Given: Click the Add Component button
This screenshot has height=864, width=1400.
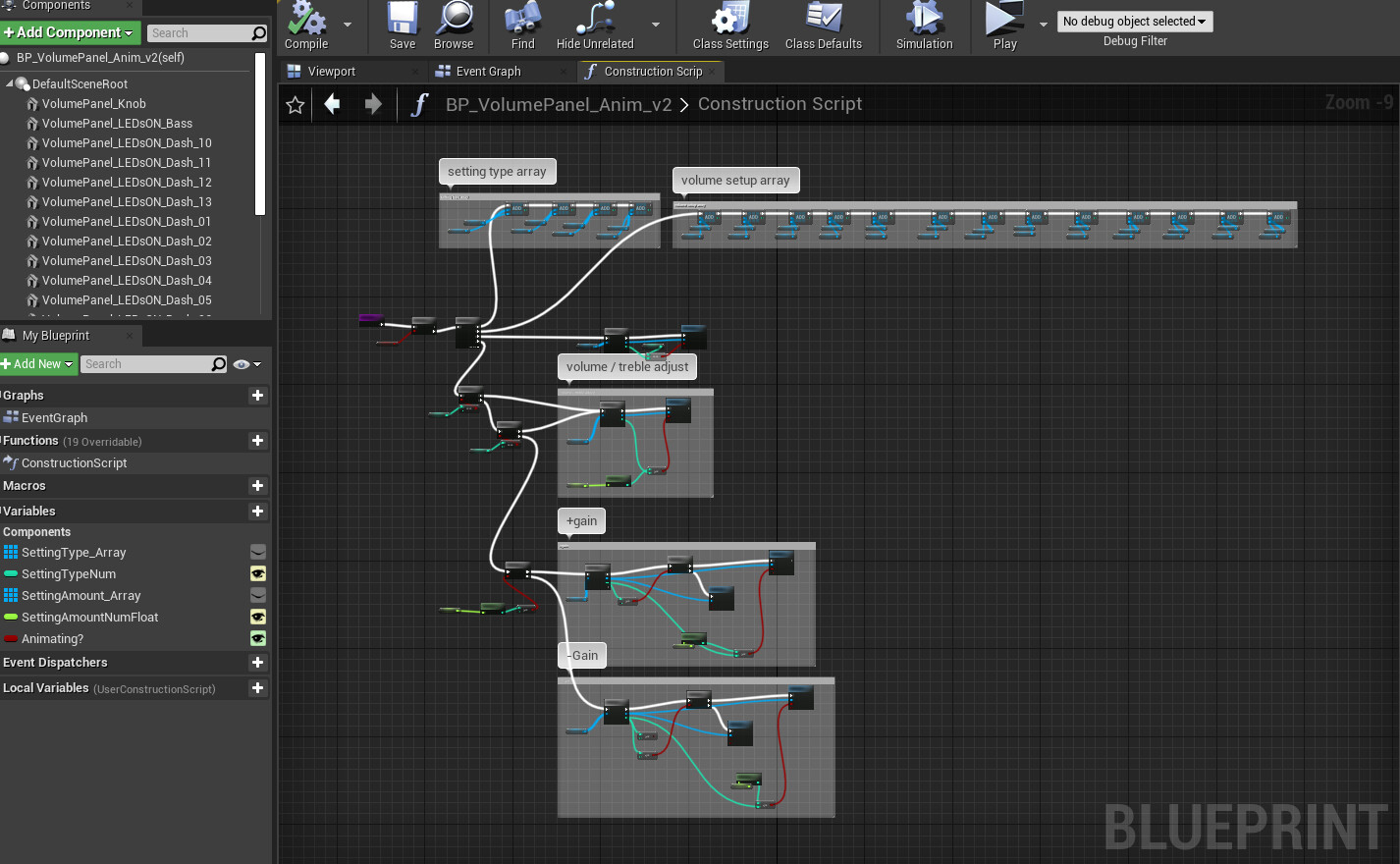Looking at the screenshot, I should click(x=70, y=32).
